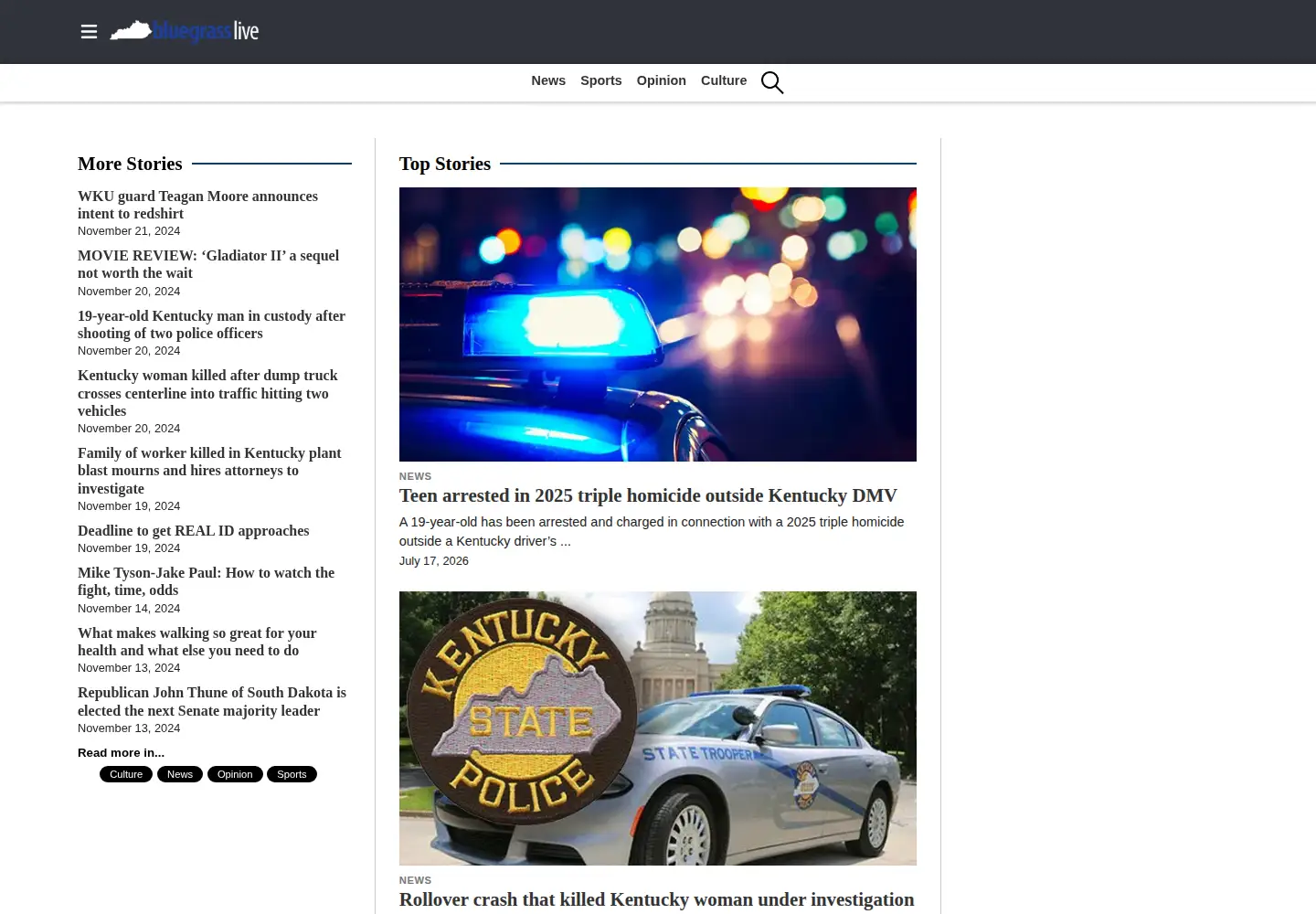Open the hamburger menu icon
Viewport: 1316px width, 914px height.
pyautogui.click(x=89, y=32)
